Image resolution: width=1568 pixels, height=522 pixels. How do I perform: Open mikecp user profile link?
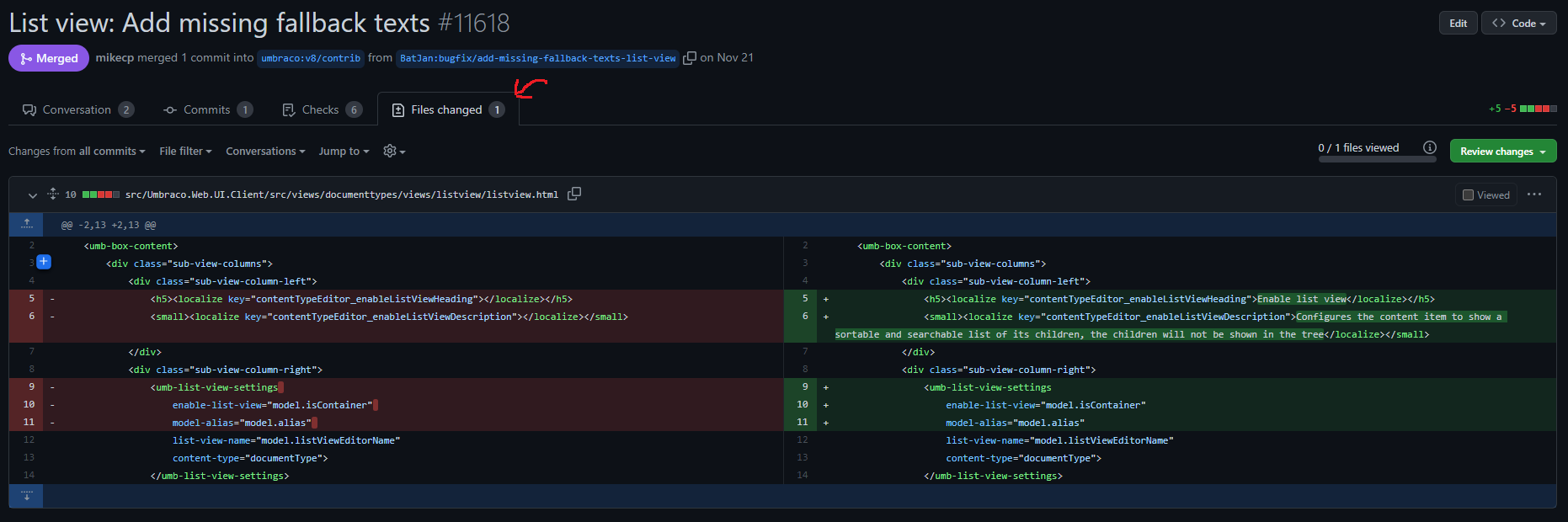click(115, 58)
